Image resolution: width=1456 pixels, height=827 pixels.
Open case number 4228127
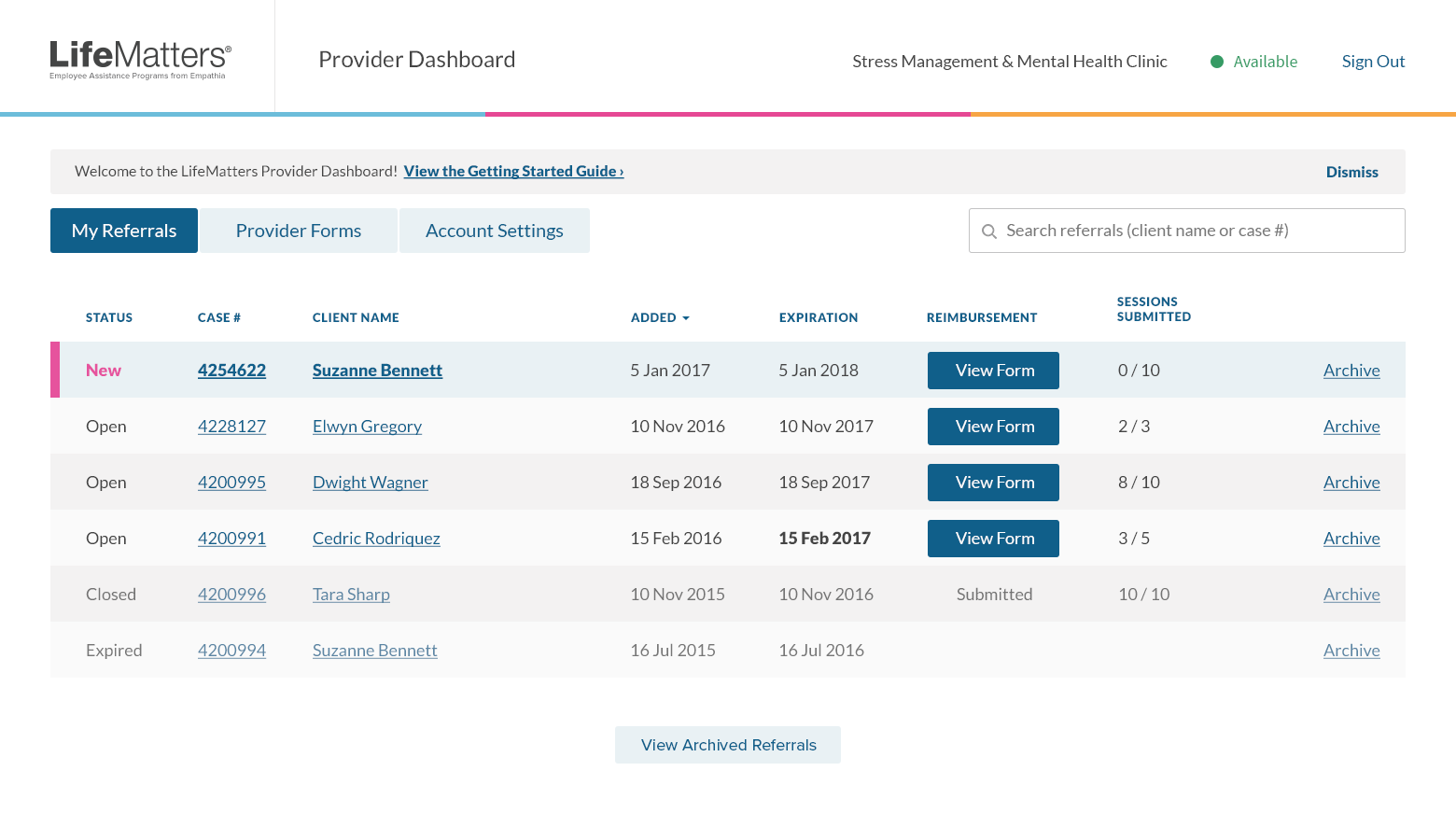pyautogui.click(x=231, y=427)
